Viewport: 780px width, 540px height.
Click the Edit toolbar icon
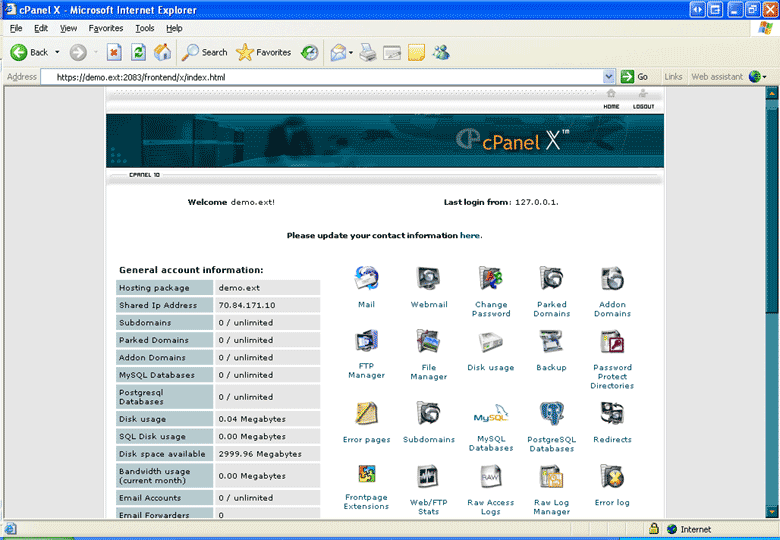coord(392,52)
